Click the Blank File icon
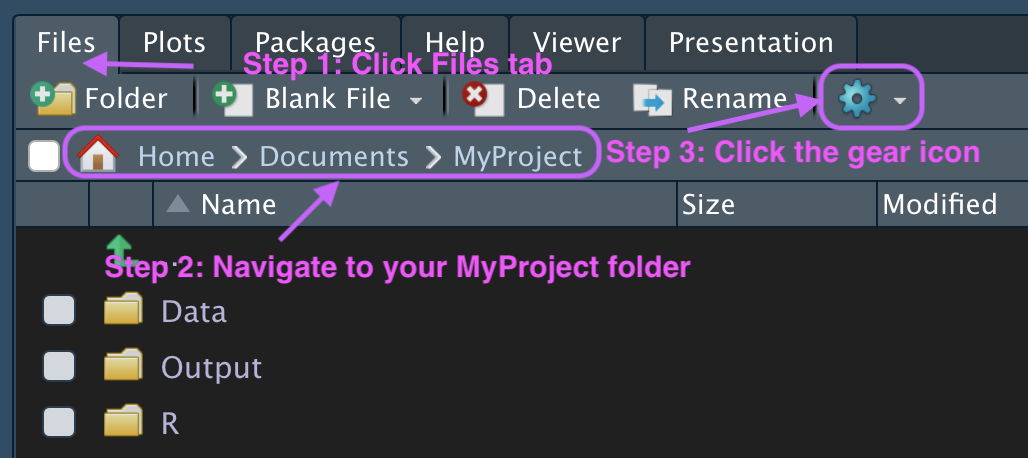Screen dimensions: 1028x458 click(232, 98)
